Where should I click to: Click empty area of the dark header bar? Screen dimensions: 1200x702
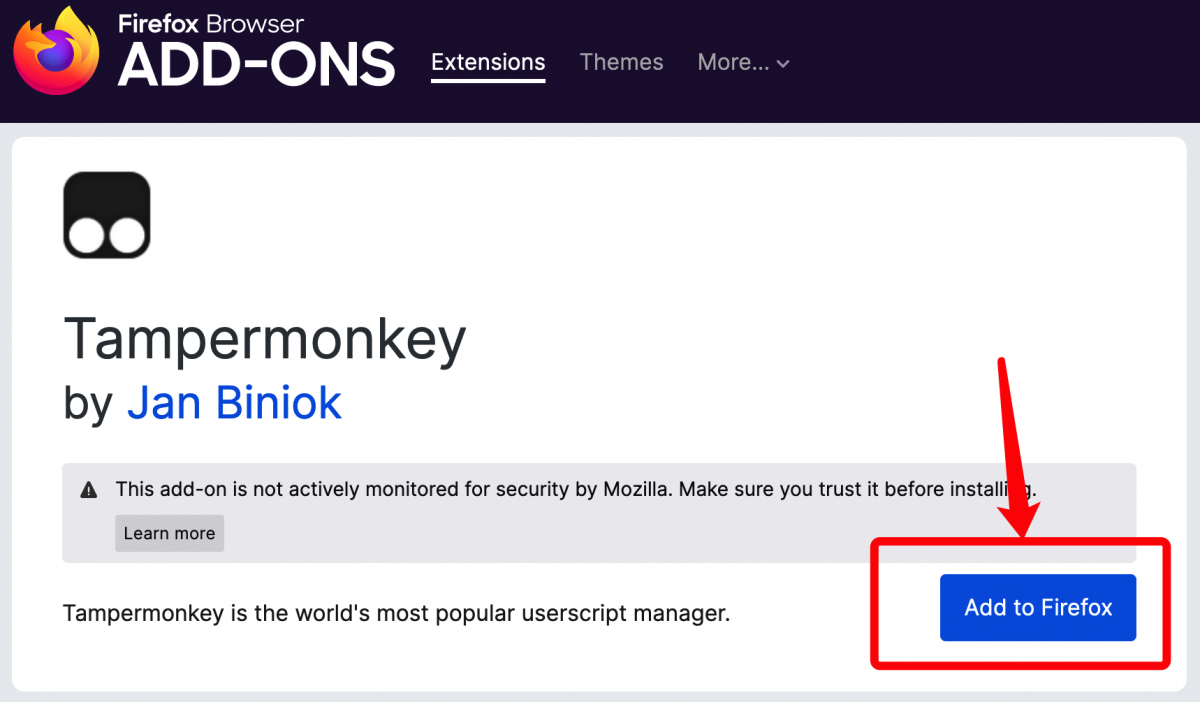pos(1000,60)
